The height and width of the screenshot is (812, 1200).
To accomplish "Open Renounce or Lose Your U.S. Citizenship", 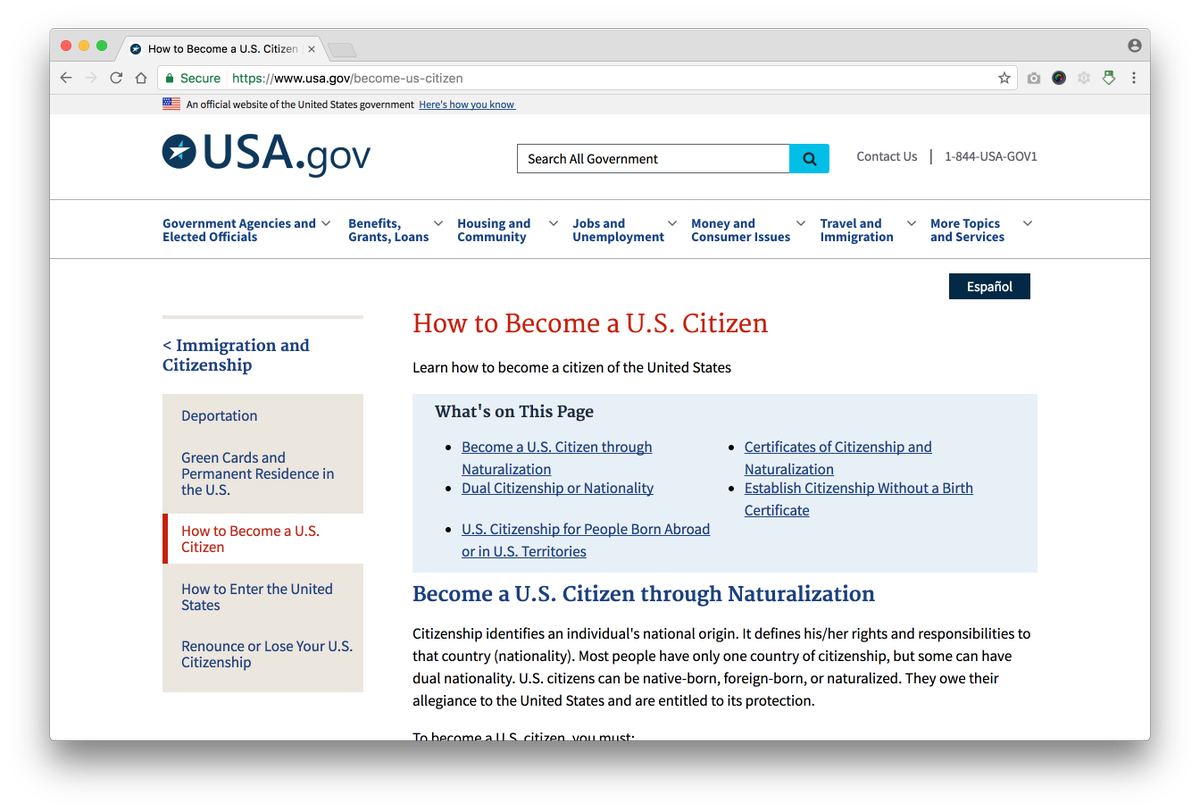I will coord(267,654).
